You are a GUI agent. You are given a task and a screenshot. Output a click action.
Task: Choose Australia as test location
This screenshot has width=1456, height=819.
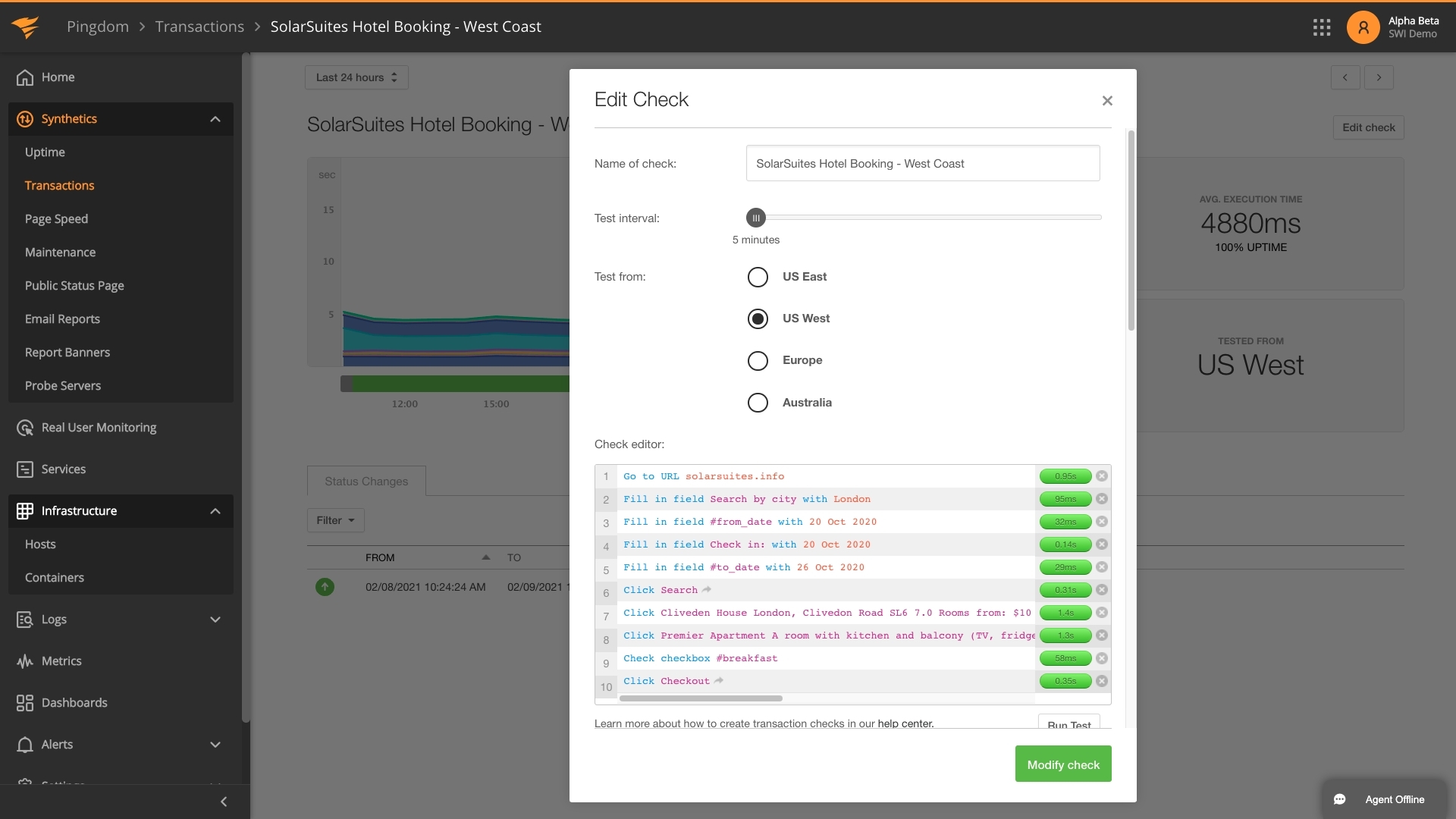pyautogui.click(x=758, y=403)
